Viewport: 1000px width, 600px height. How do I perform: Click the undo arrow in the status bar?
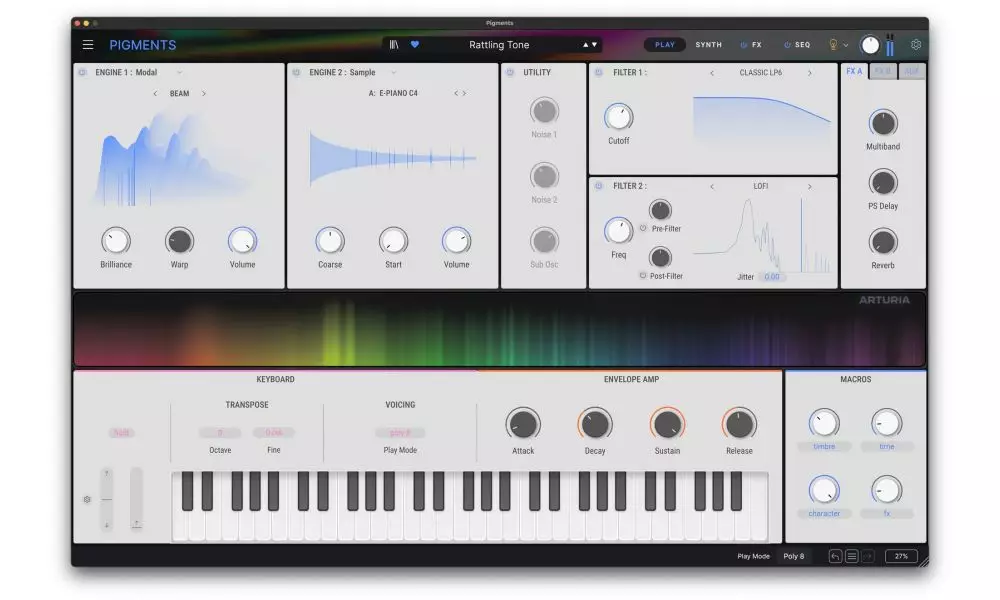pyautogui.click(x=835, y=556)
